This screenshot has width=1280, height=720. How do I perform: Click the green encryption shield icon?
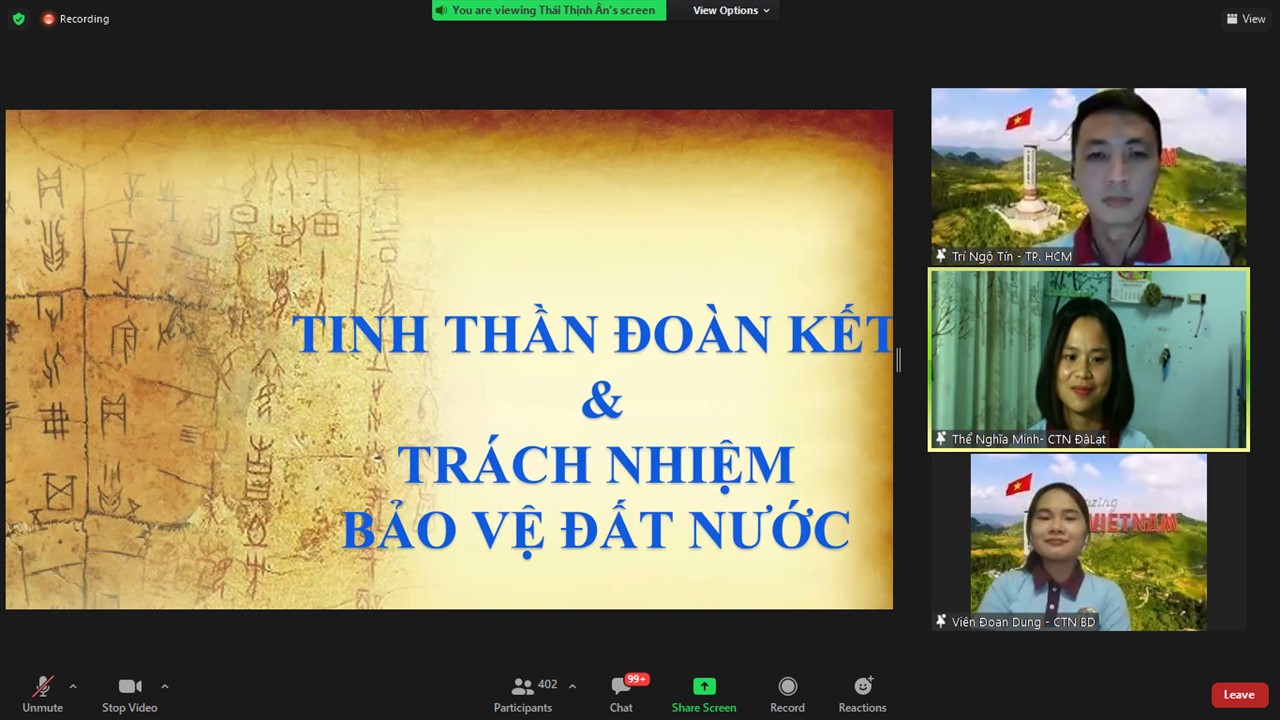pos(18,18)
